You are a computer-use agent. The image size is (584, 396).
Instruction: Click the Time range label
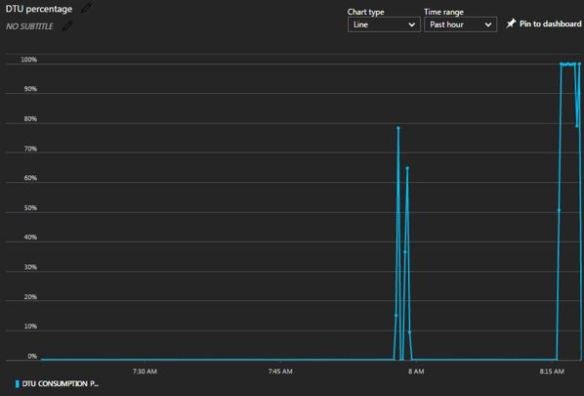(444, 12)
